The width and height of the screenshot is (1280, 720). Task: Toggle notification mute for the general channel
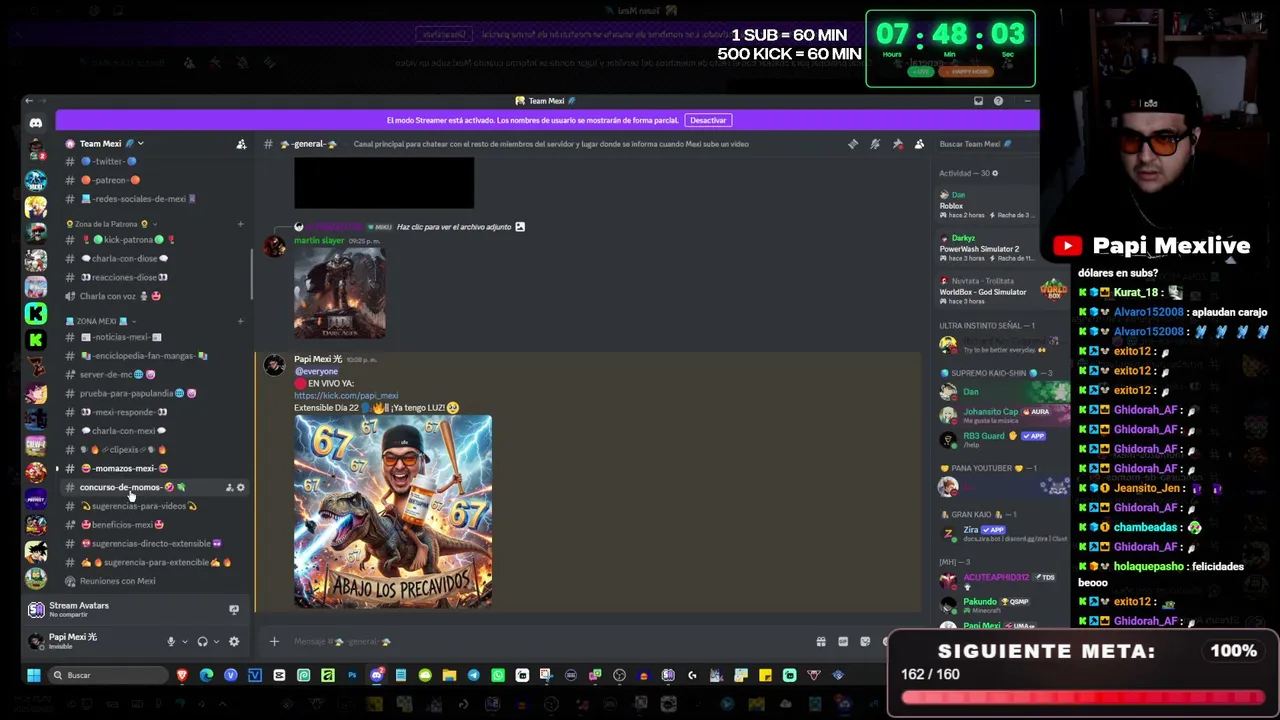(x=875, y=144)
